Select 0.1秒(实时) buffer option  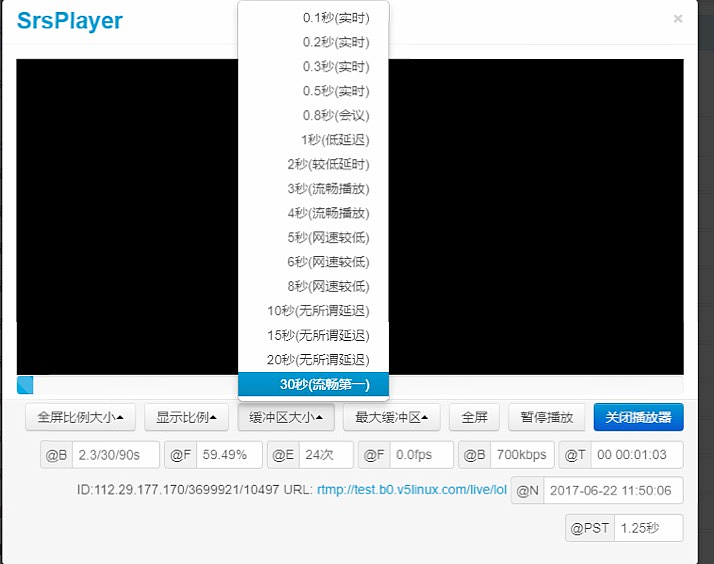[335, 18]
